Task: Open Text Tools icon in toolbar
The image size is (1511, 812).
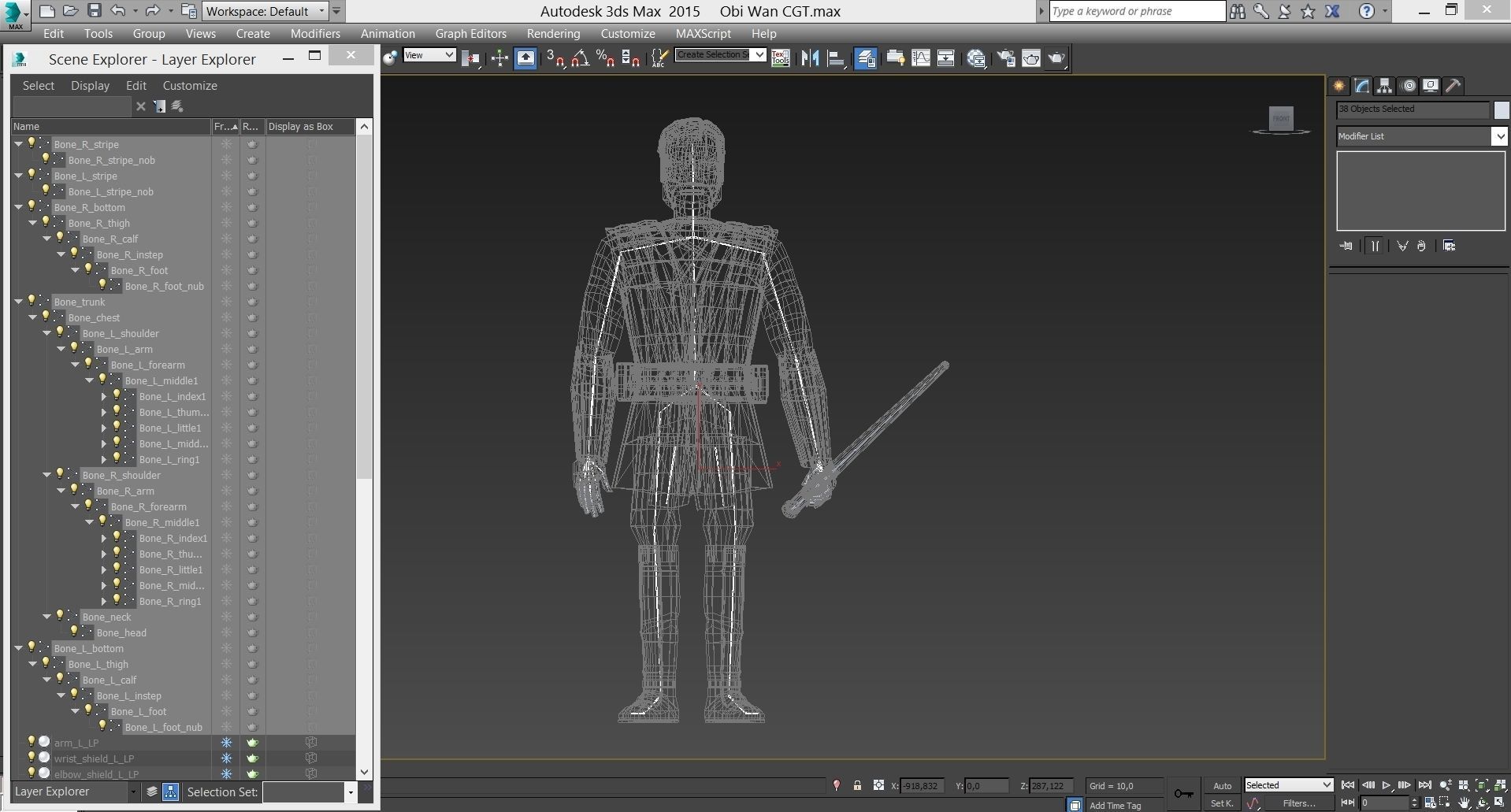Action: [781, 58]
